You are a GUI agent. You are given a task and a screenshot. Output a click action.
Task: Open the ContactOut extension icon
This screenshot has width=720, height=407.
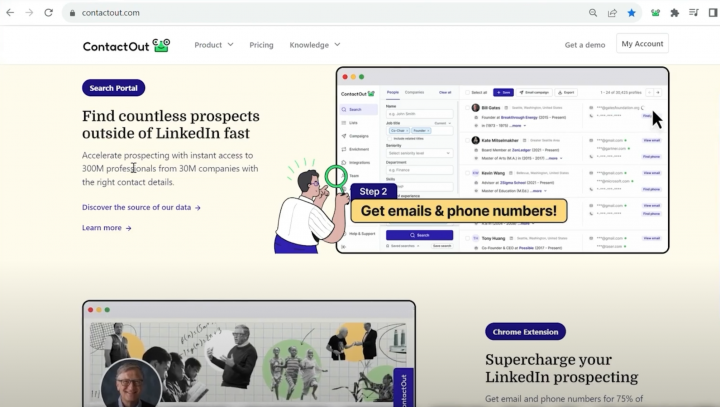coord(655,13)
